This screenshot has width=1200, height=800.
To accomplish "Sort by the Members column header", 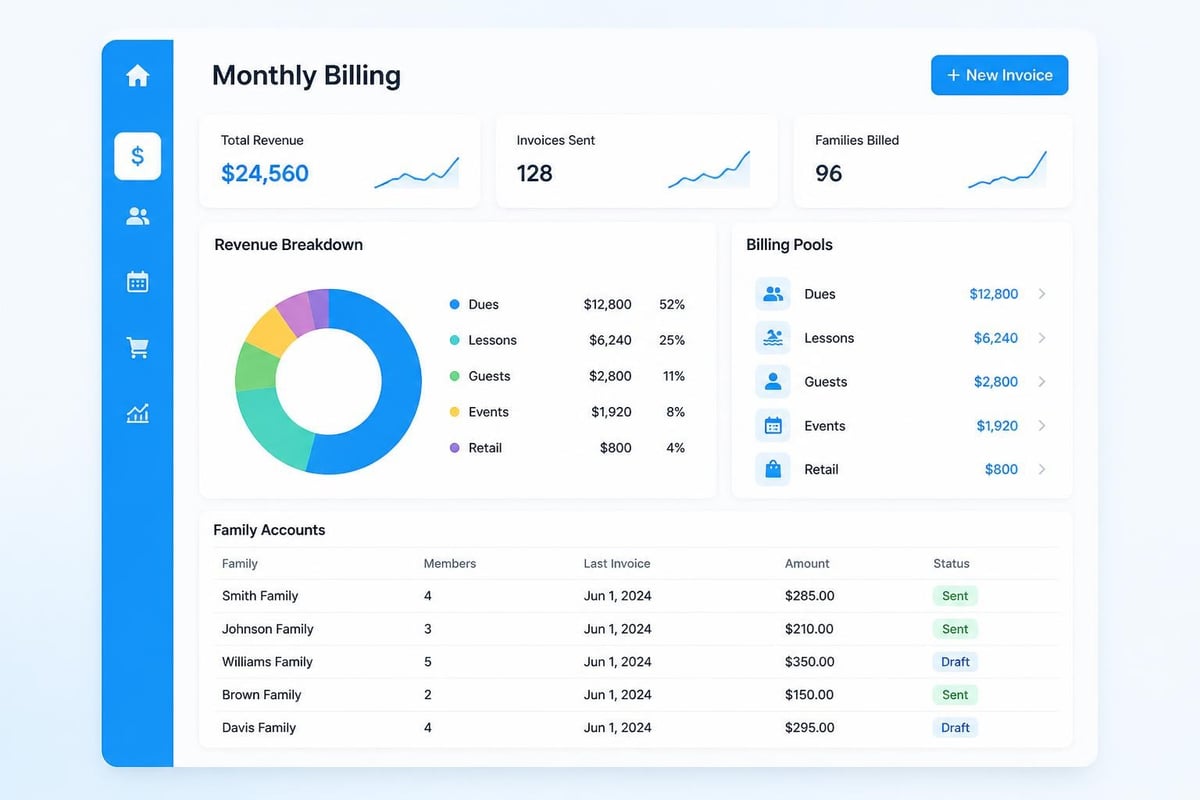I will [450, 564].
